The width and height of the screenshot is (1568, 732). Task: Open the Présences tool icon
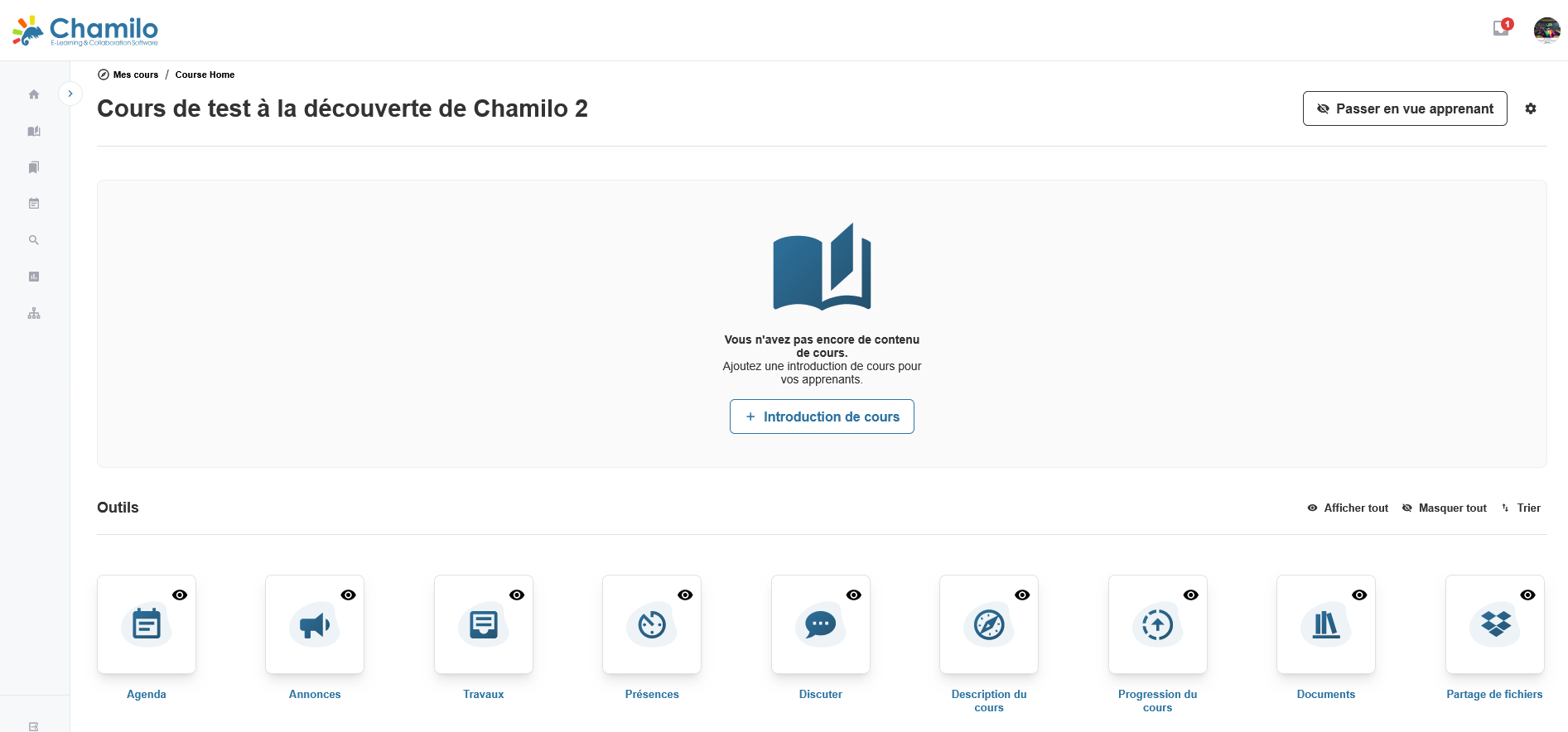(652, 624)
